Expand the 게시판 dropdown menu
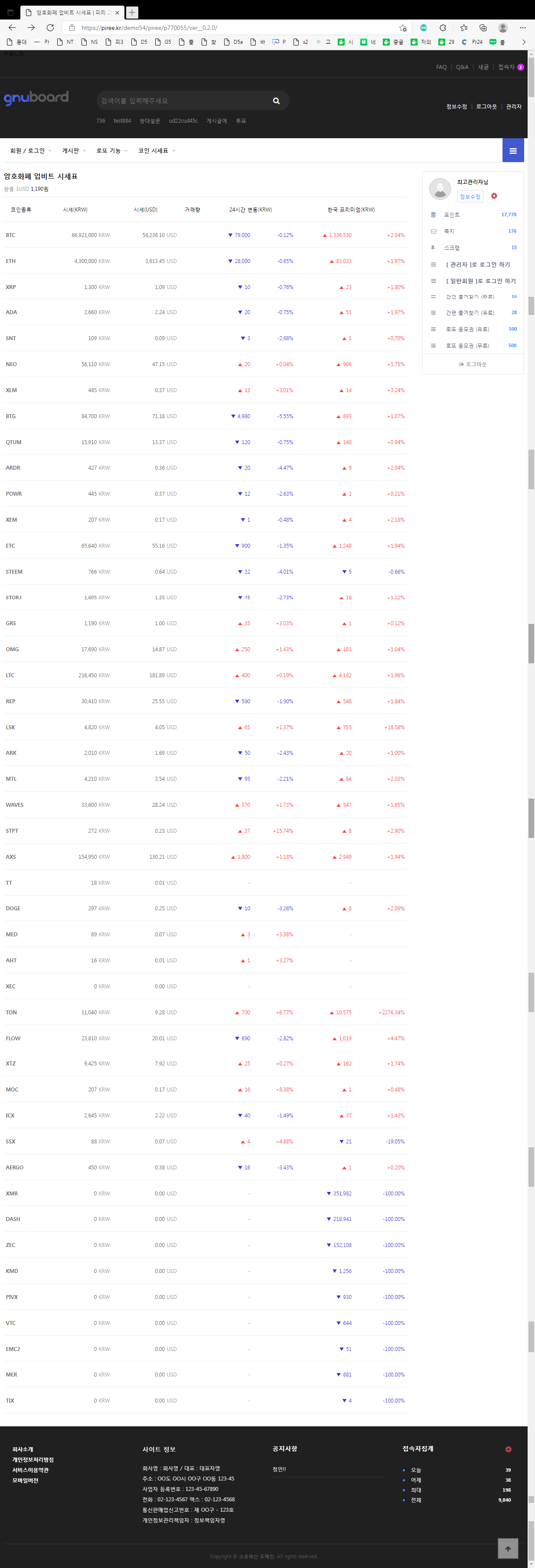This screenshot has height=1568, width=535. click(x=74, y=151)
